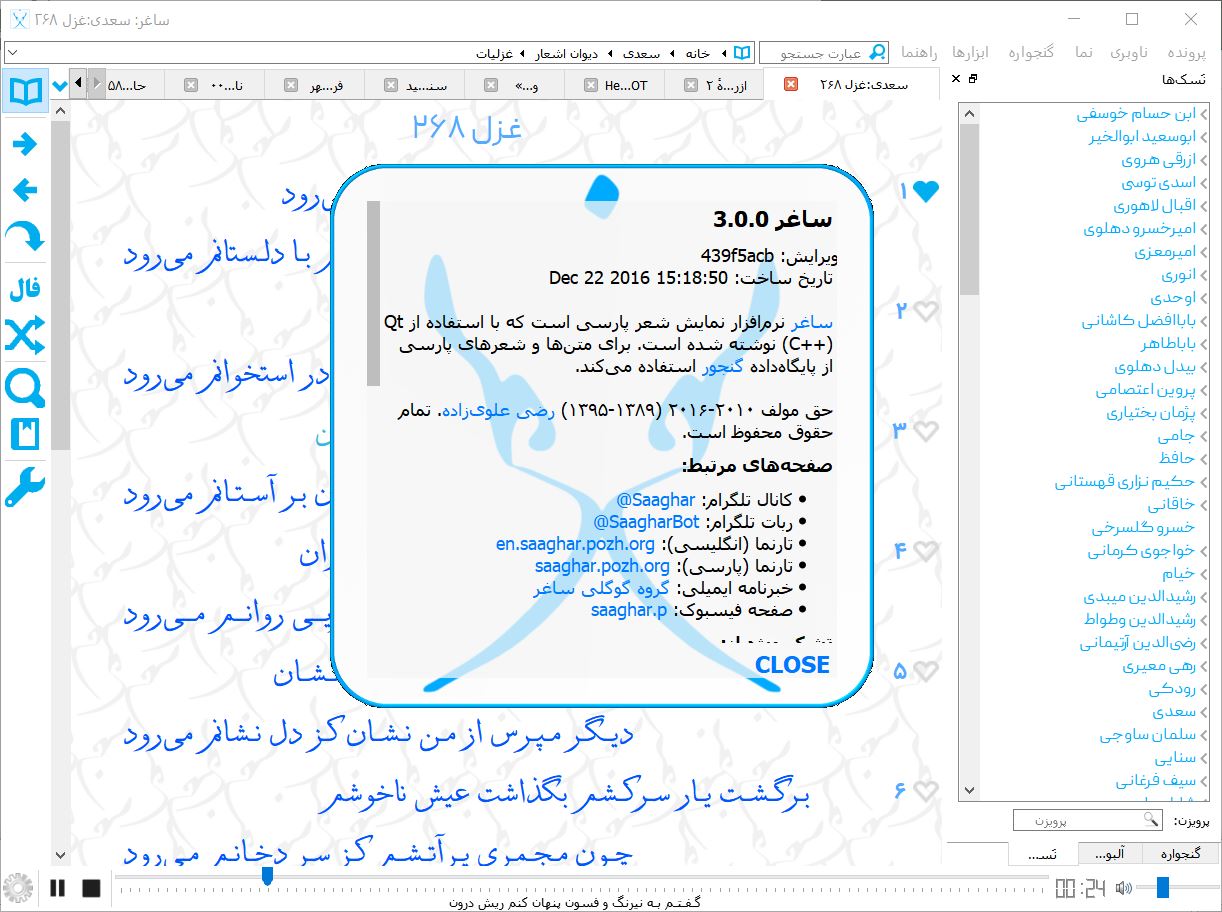
Task: Go back with the left arrow icon
Action: [x=25, y=190]
